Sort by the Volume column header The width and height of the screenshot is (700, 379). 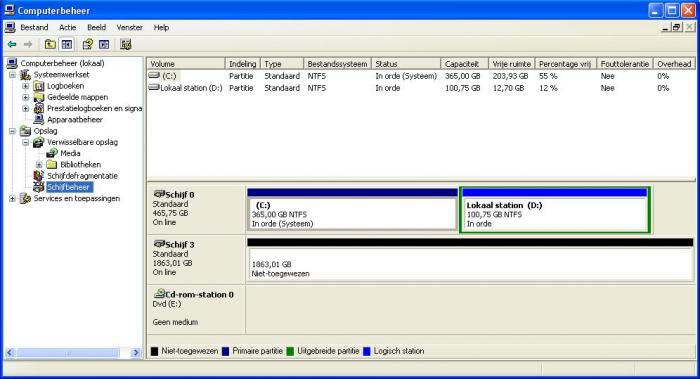[186, 64]
